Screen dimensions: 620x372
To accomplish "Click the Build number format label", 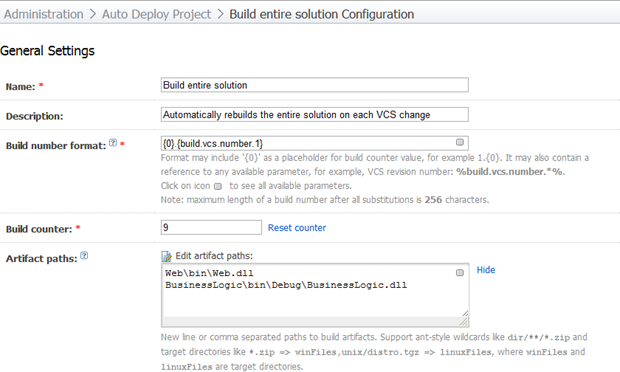I will (56, 146).
